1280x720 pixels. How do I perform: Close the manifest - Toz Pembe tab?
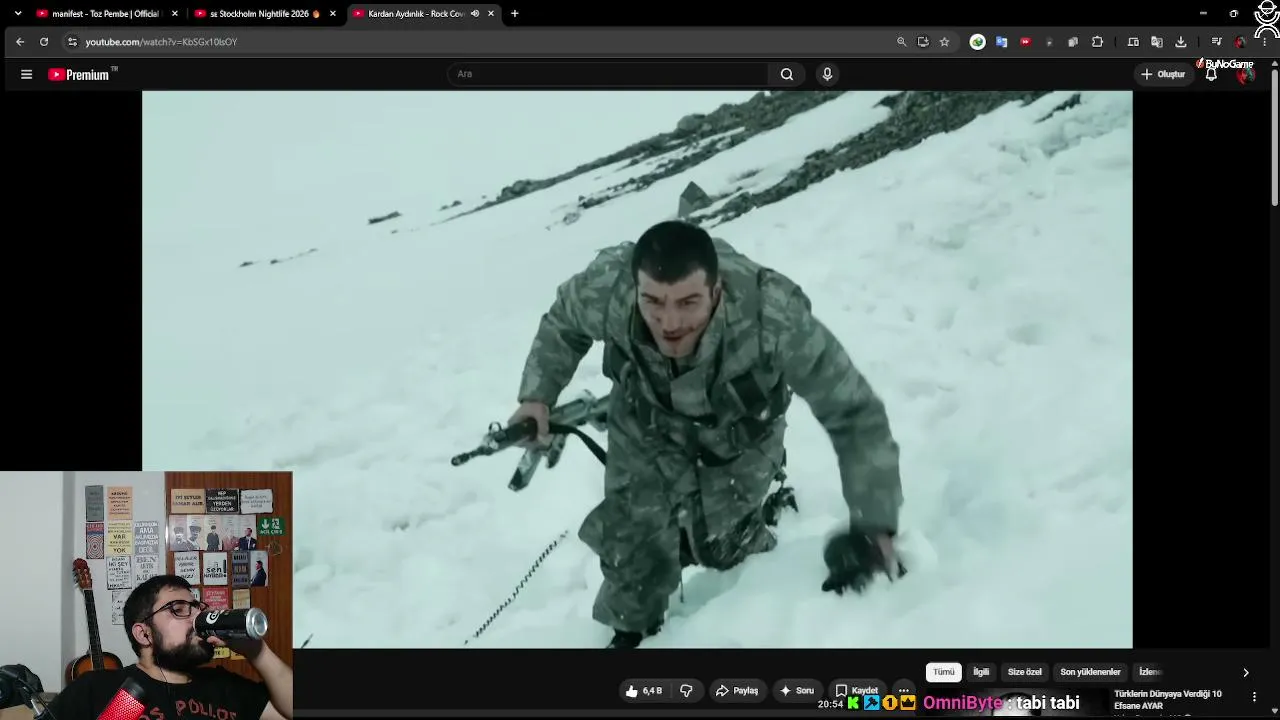175,14
